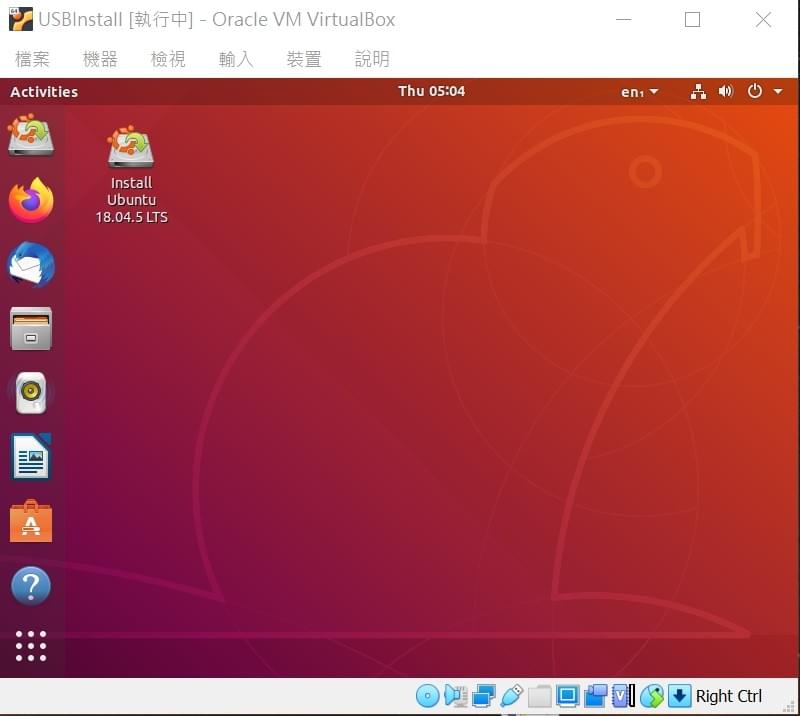Viewport: 800px width, 716px height.
Task: Launch Rhythmbox from the dock
Action: pos(31,393)
